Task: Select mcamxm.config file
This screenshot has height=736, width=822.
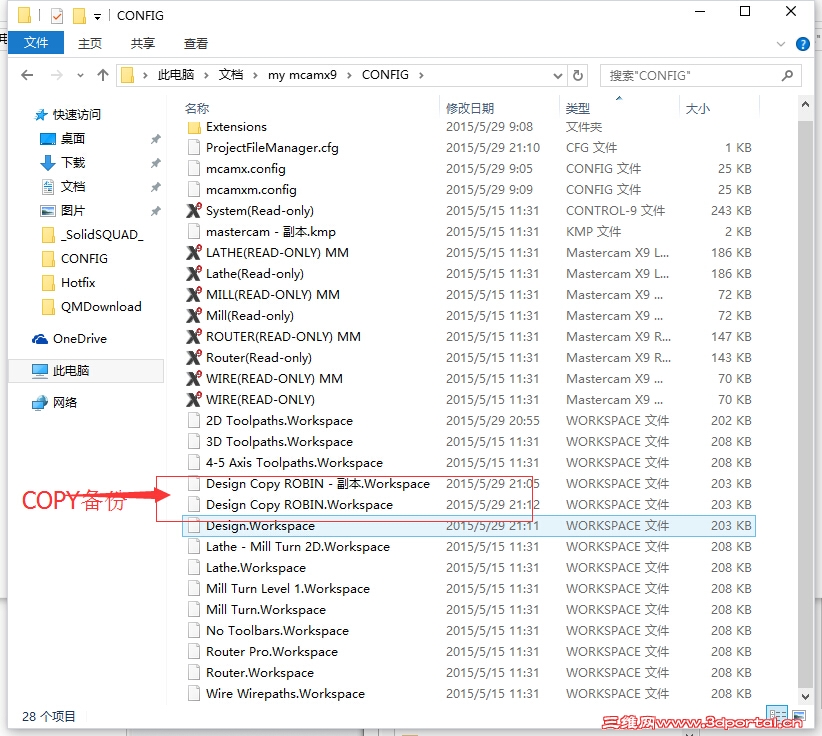Action: pyautogui.click(x=251, y=190)
